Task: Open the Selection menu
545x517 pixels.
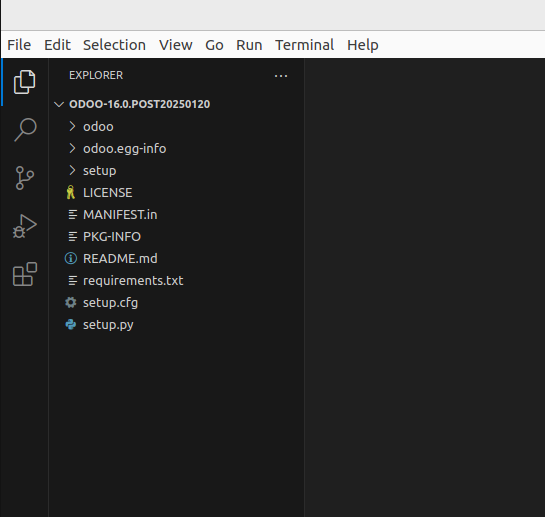Action: (x=114, y=45)
